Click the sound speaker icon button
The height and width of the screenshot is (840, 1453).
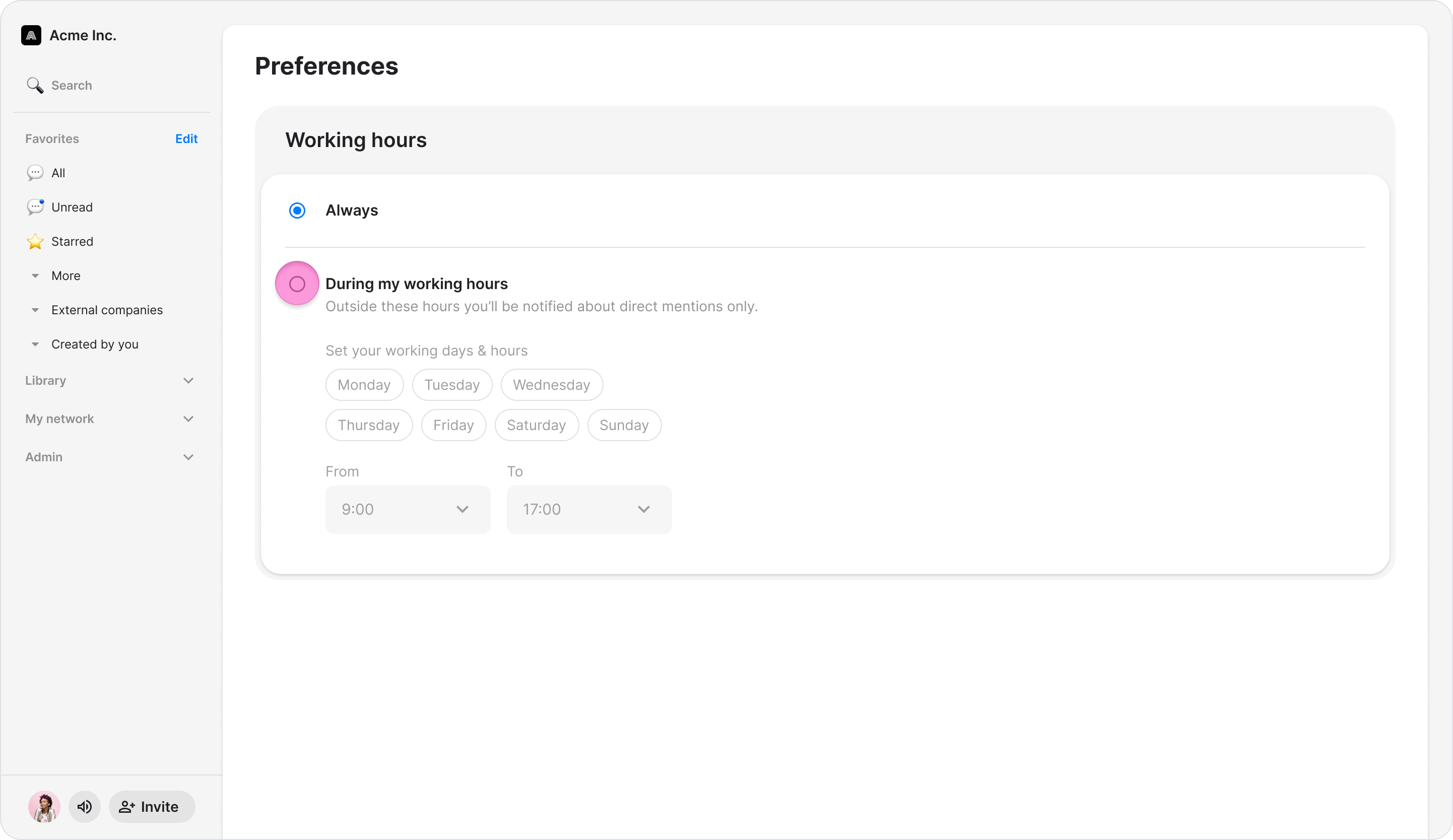click(85, 807)
